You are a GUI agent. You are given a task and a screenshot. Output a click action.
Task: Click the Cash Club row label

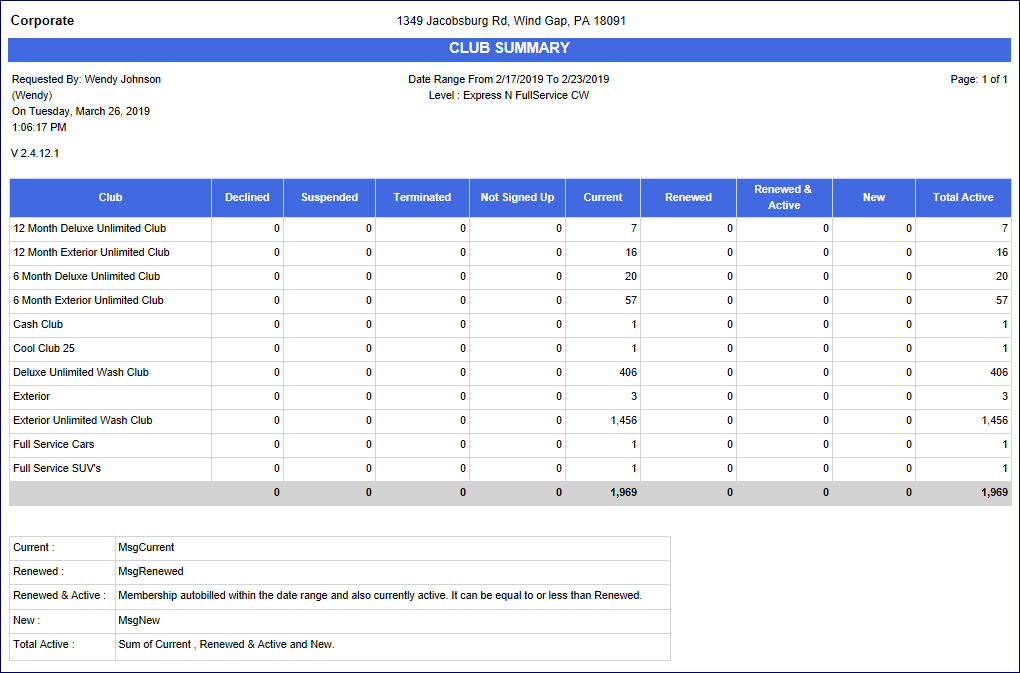click(37, 325)
